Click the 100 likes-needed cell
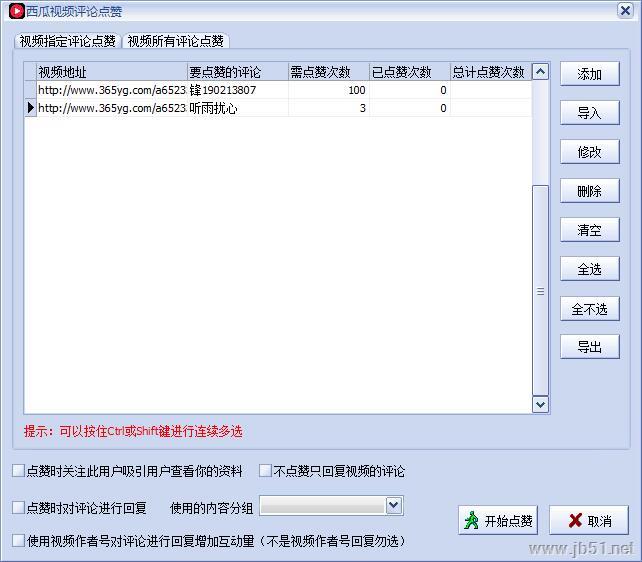The image size is (642, 562). pos(329,90)
